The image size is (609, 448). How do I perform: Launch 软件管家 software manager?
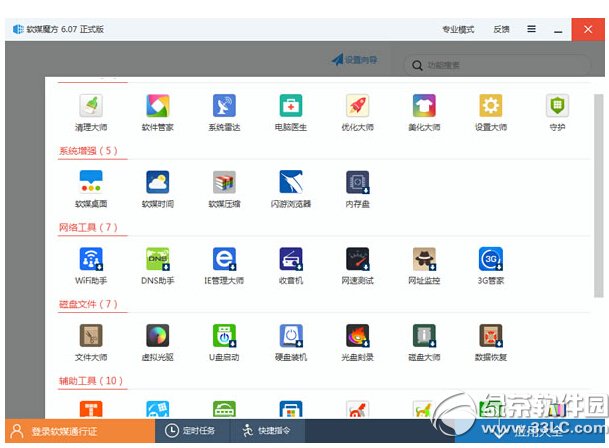tap(158, 107)
